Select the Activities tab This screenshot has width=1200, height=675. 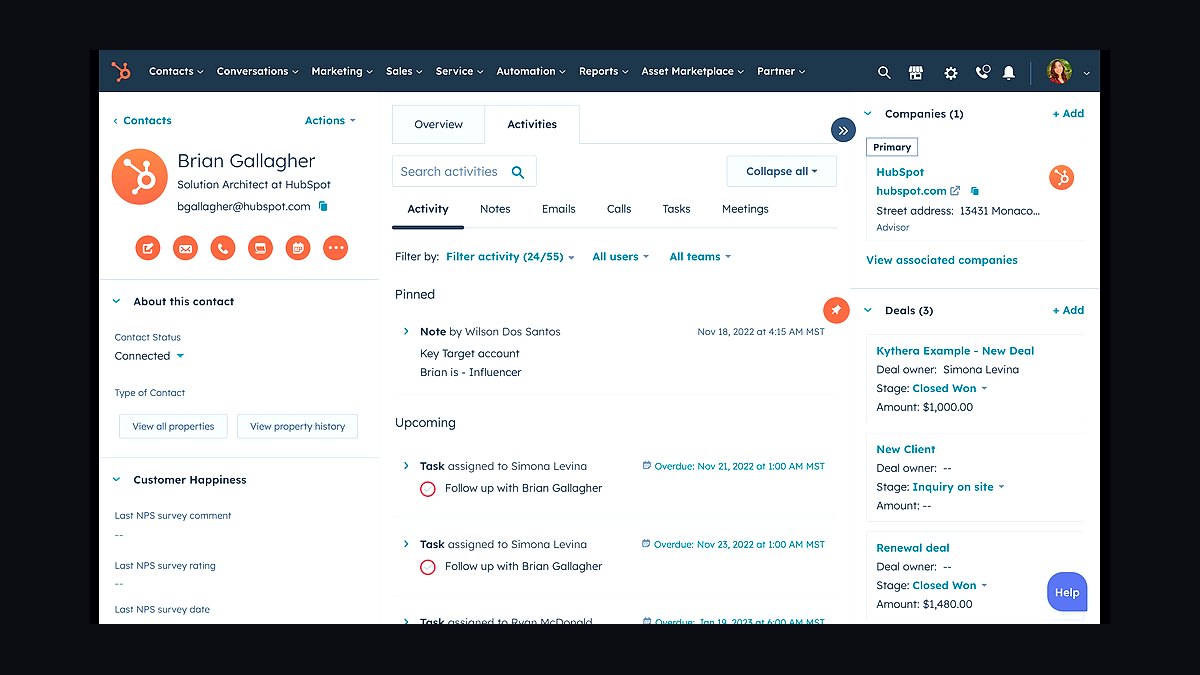(x=532, y=124)
